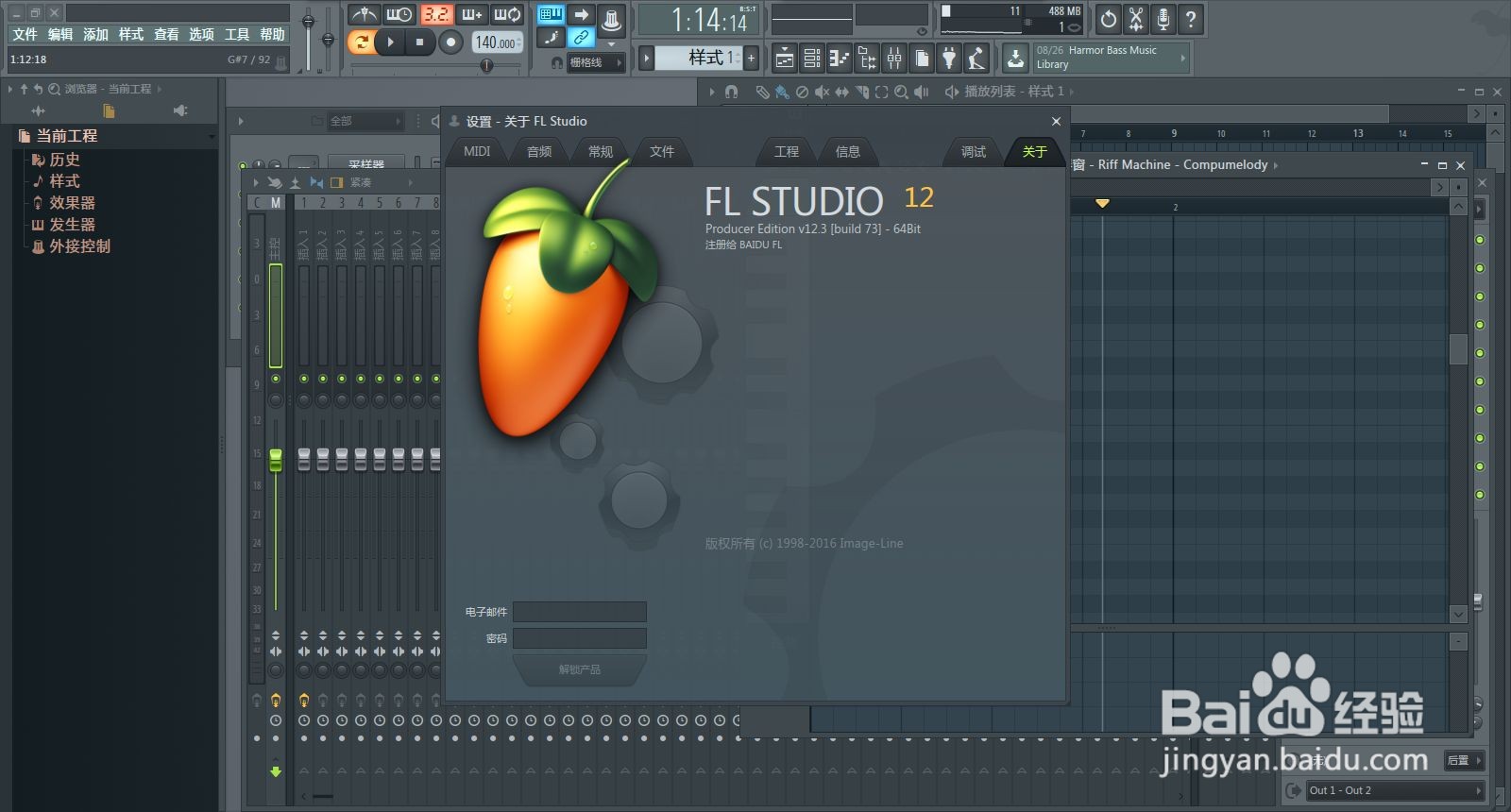Viewport: 1511px width, 812px height.
Task: Open the browser options arrow menu
Action: pyautogui.click(x=10, y=89)
